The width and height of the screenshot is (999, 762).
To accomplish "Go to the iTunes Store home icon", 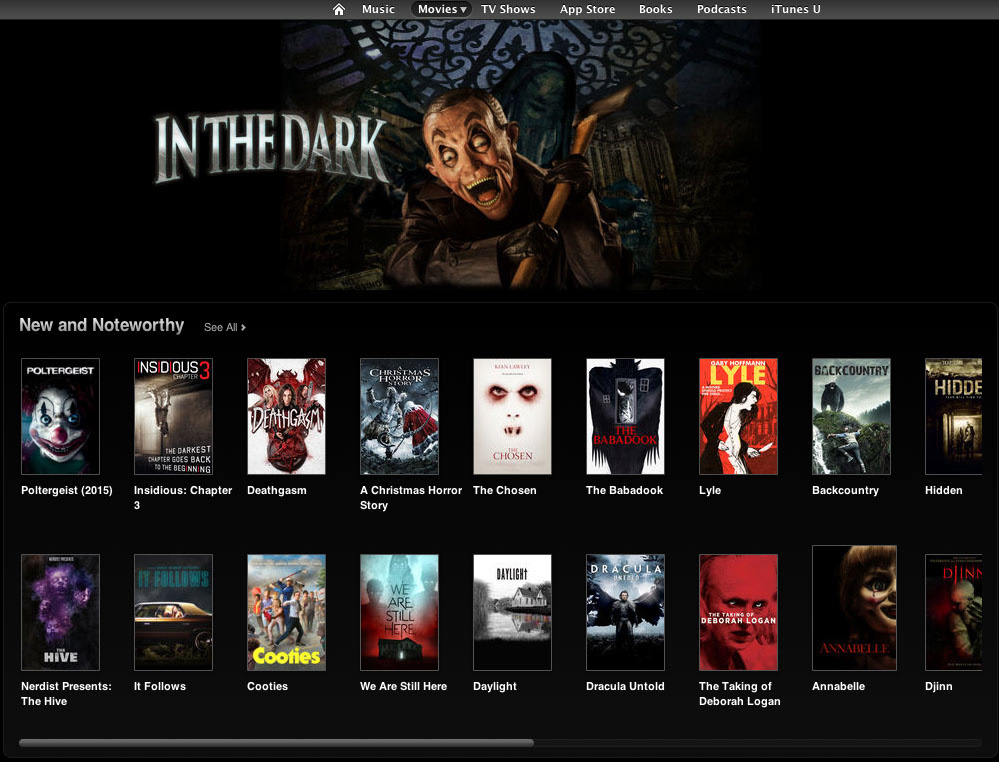I will click(x=339, y=10).
